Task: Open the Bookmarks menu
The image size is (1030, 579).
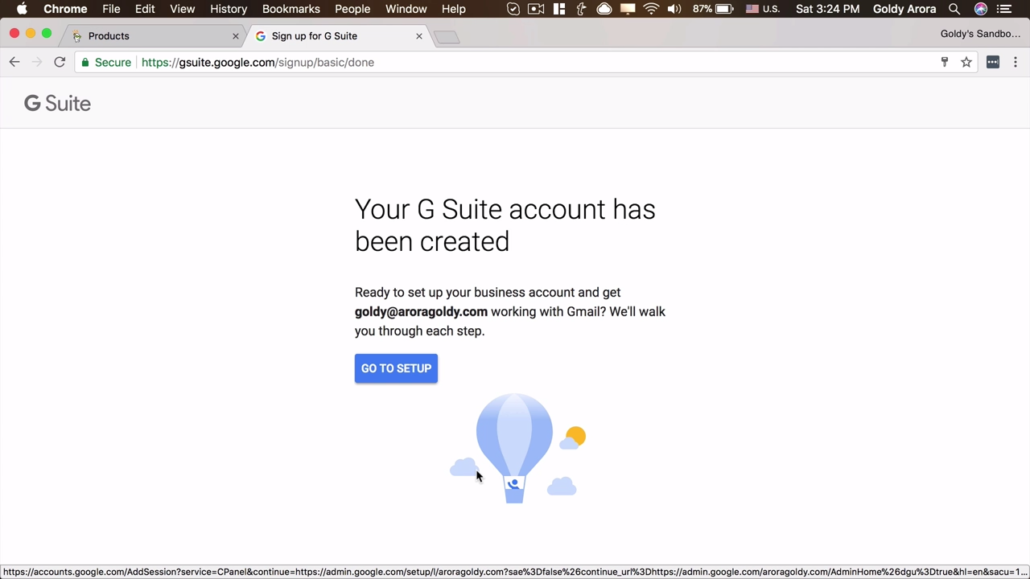Action: point(291,9)
